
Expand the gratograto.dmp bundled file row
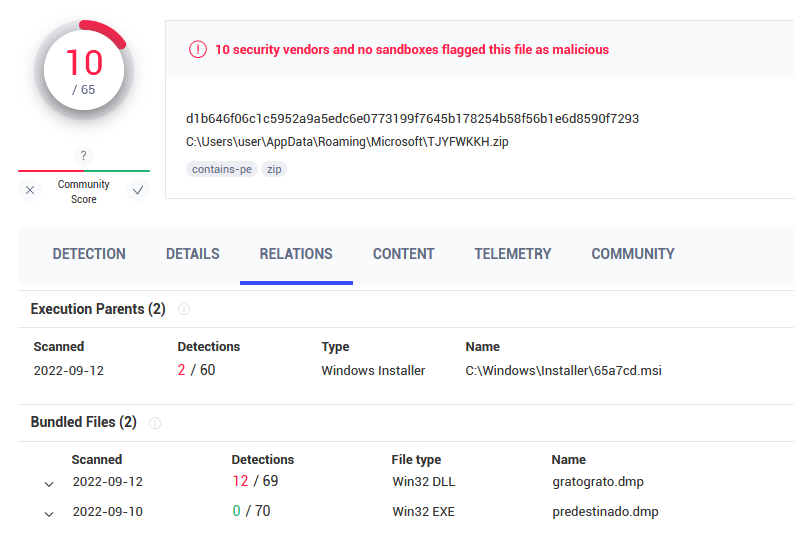tap(49, 484)
